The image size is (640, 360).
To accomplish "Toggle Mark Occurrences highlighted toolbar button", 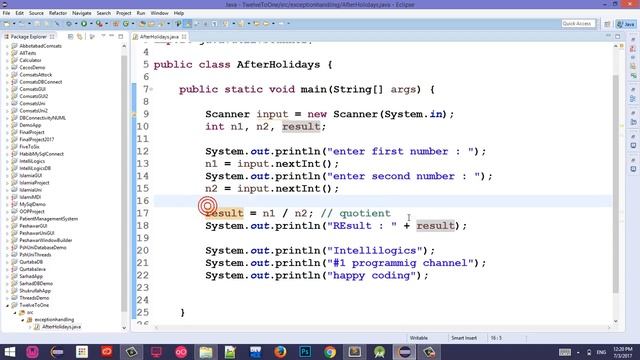I will 188,24.
